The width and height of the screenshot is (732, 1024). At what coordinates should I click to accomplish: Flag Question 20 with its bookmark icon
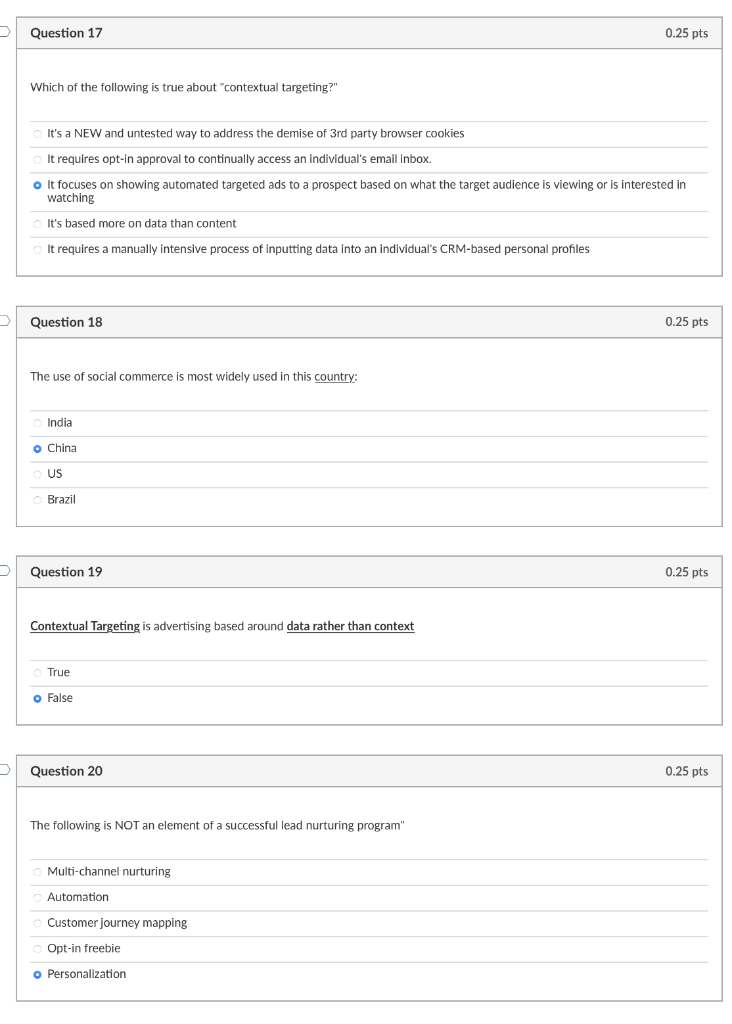click(x=4, y=771)
